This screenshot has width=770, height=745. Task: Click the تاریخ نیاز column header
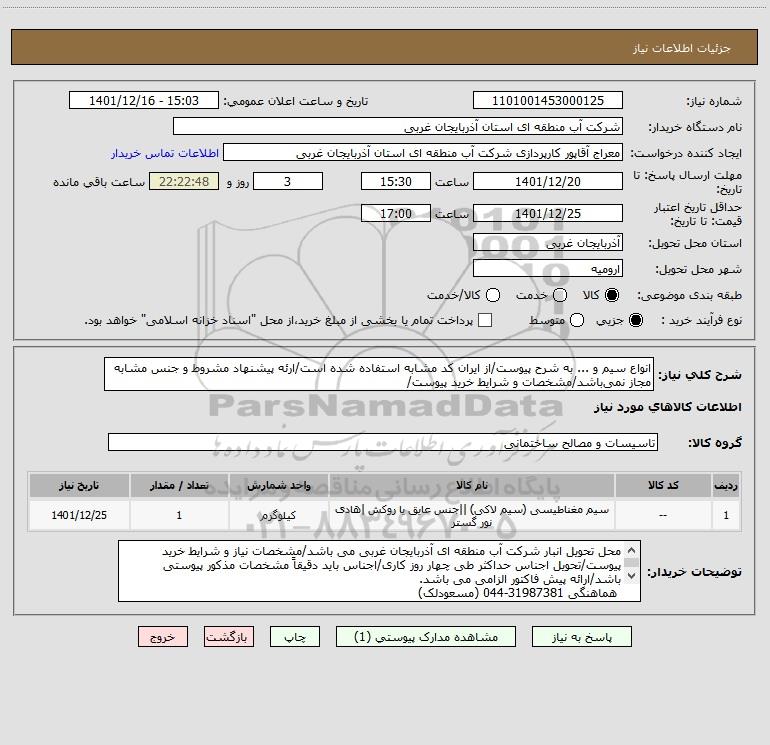point(79,485)
